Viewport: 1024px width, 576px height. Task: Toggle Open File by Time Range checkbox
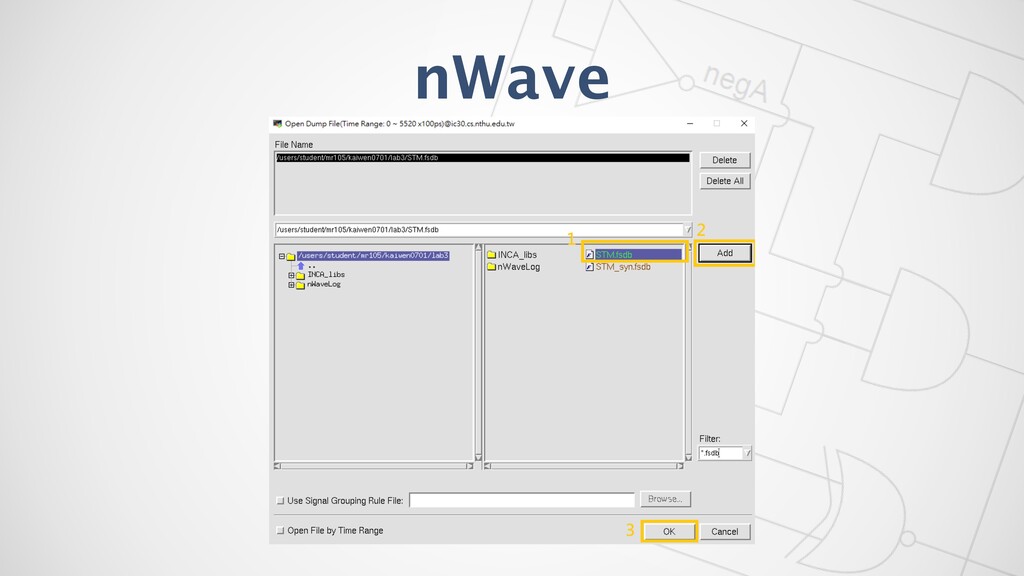[280, 530]
